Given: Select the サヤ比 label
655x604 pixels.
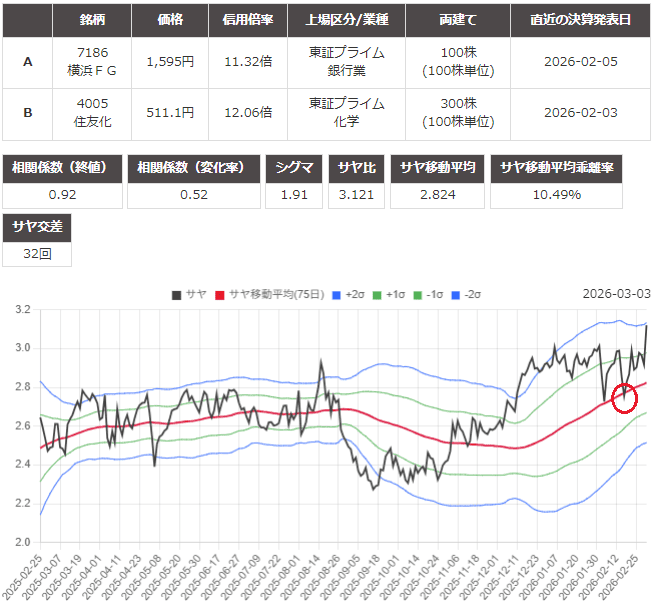Looking at the screenshot, I should point(358,168).
